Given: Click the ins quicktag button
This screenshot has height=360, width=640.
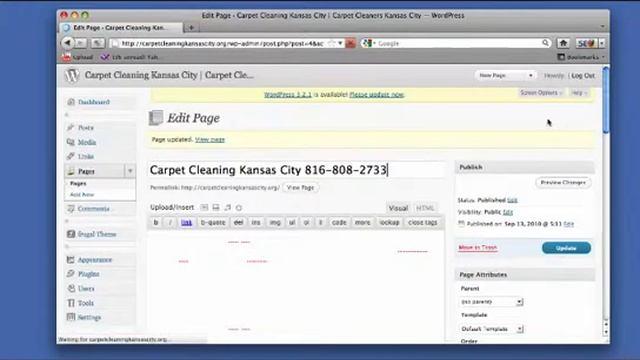Looking at the screenshot, I should [x=256, y=222].
